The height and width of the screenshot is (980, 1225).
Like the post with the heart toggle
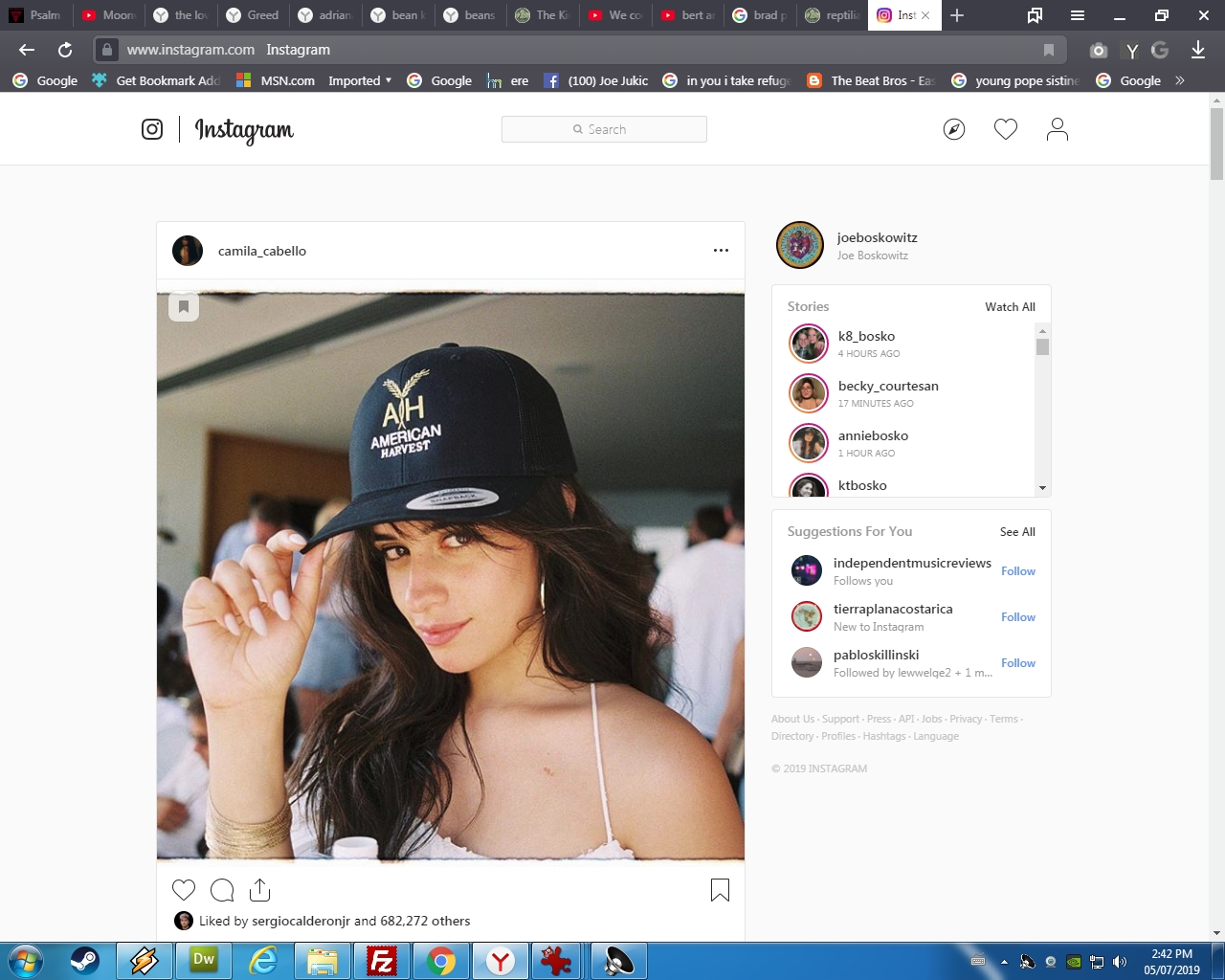pos(184,890)
